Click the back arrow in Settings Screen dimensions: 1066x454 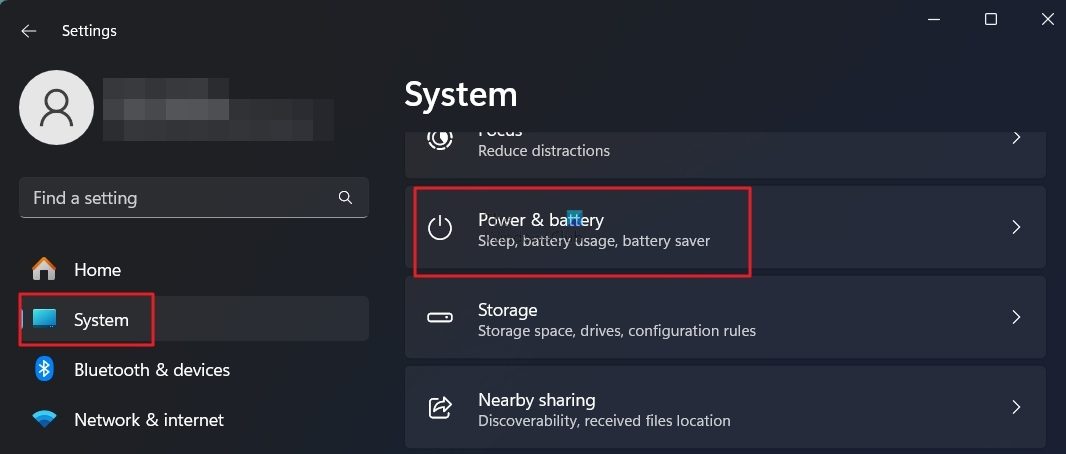pos(28,31)
